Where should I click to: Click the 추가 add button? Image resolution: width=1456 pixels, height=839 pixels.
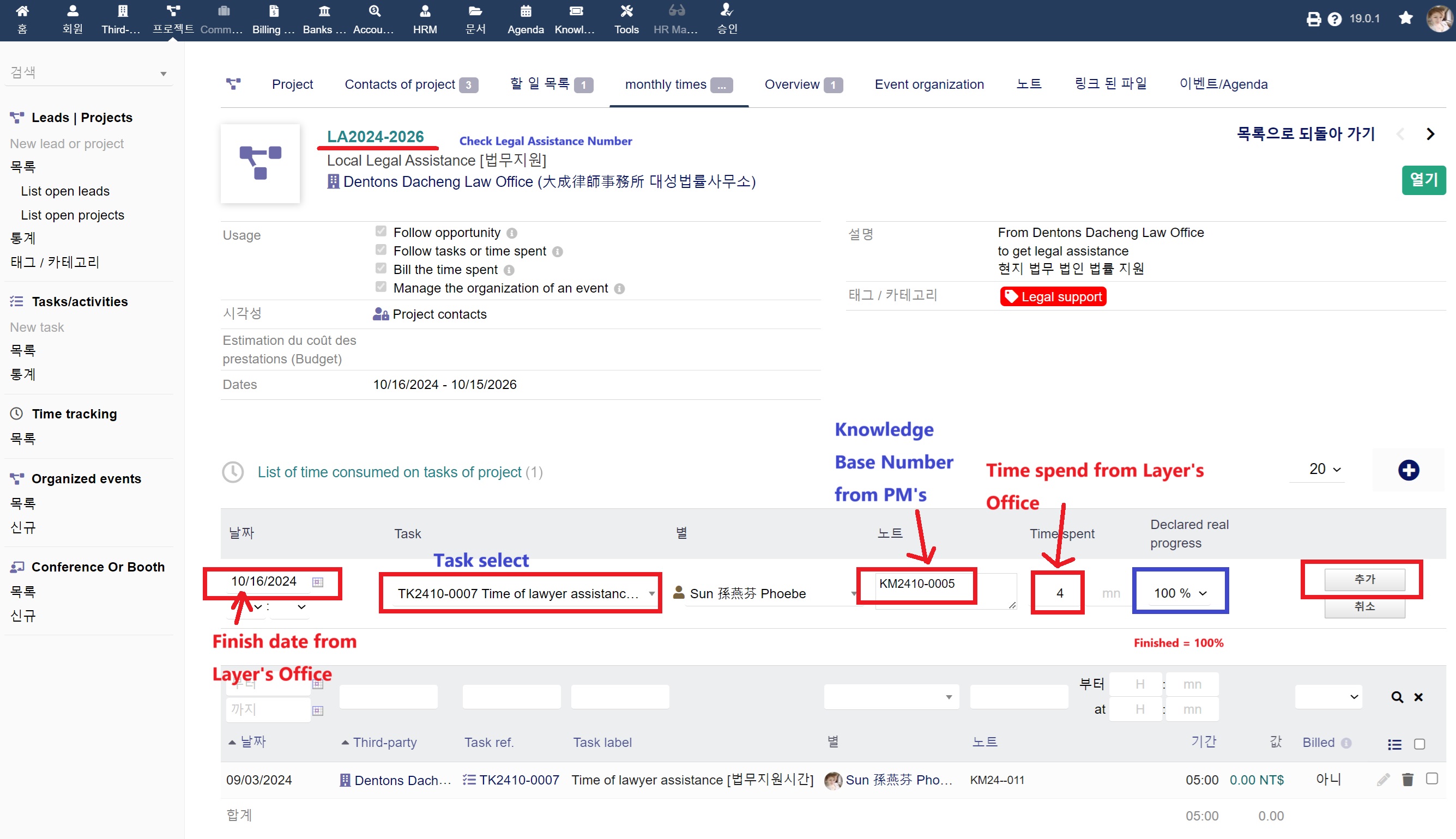1364,579
